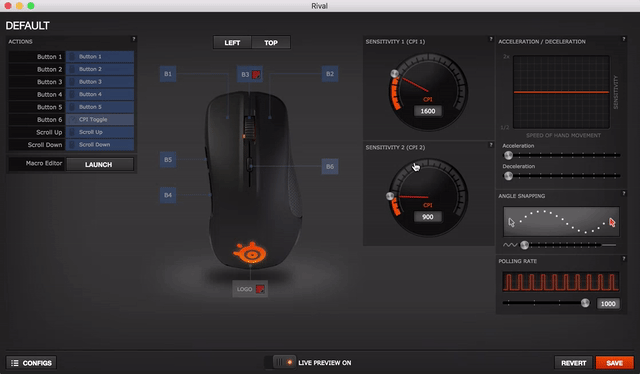Select the B1 button marker
Viewport: 640px width, 374px height.
[168, 74]
